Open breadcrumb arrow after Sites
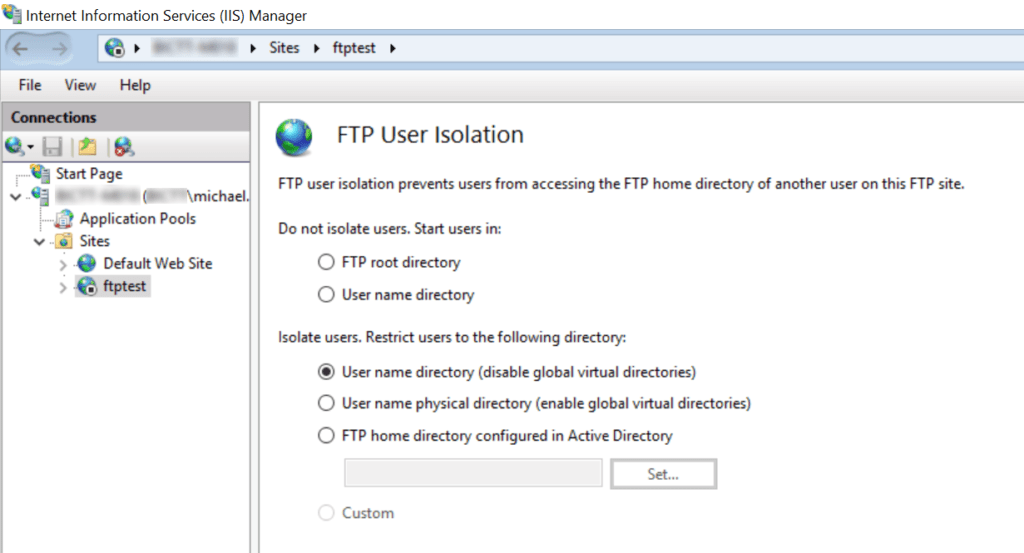The height and width of the screenshot is (553, 1024). [317, 48]
